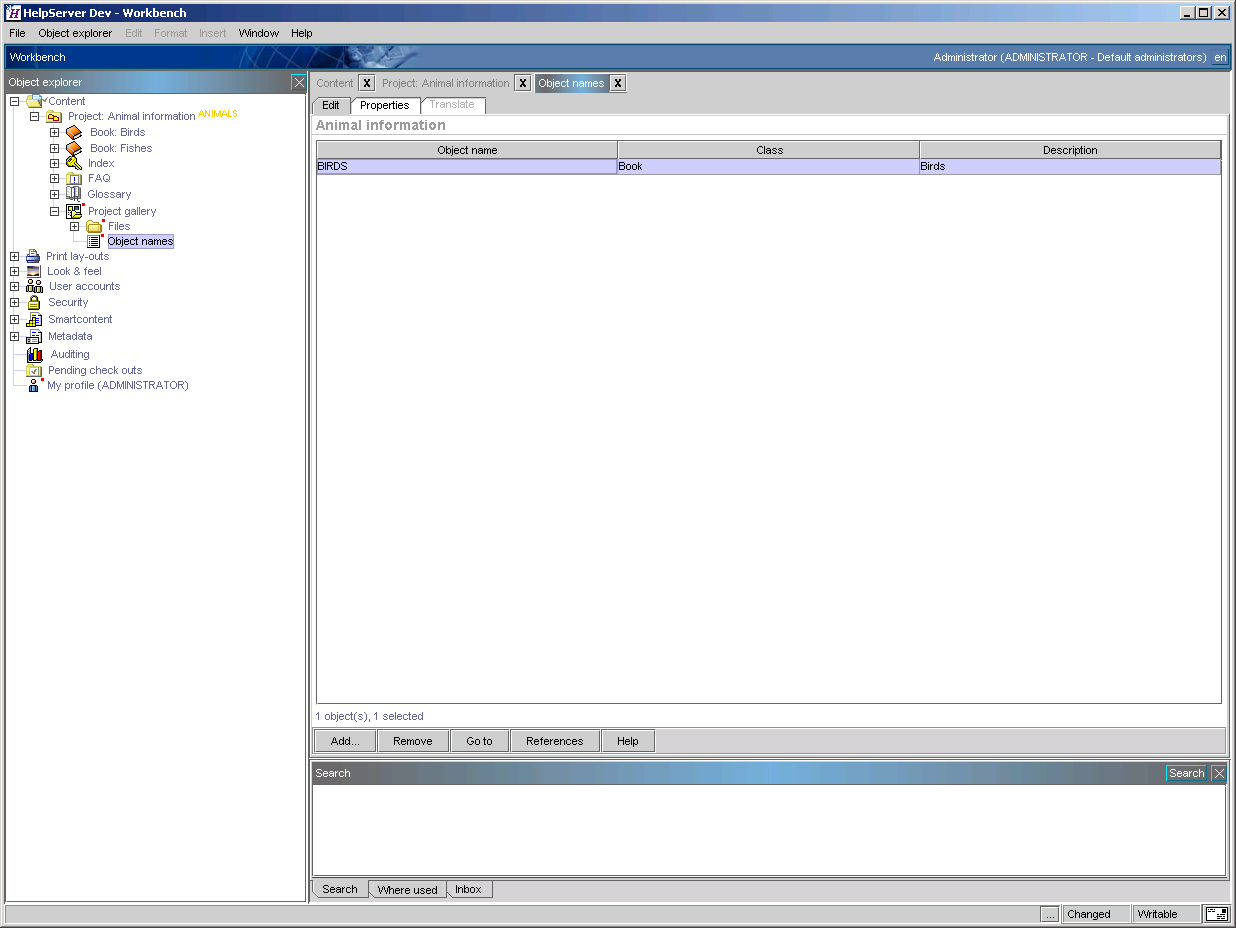This screenshot has height=928, width=1236.
Task: Click the Security padlock icon
Action: (x=34, y=302)
